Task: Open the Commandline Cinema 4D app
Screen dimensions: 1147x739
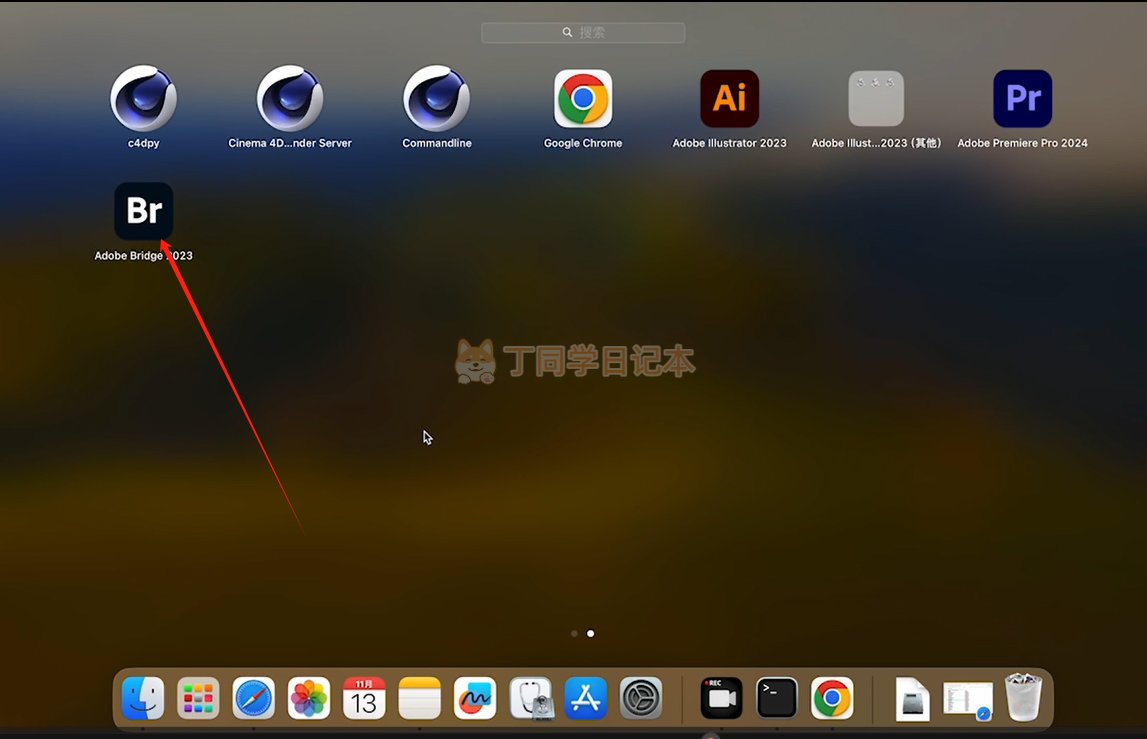Action: (x=437, y=99)
